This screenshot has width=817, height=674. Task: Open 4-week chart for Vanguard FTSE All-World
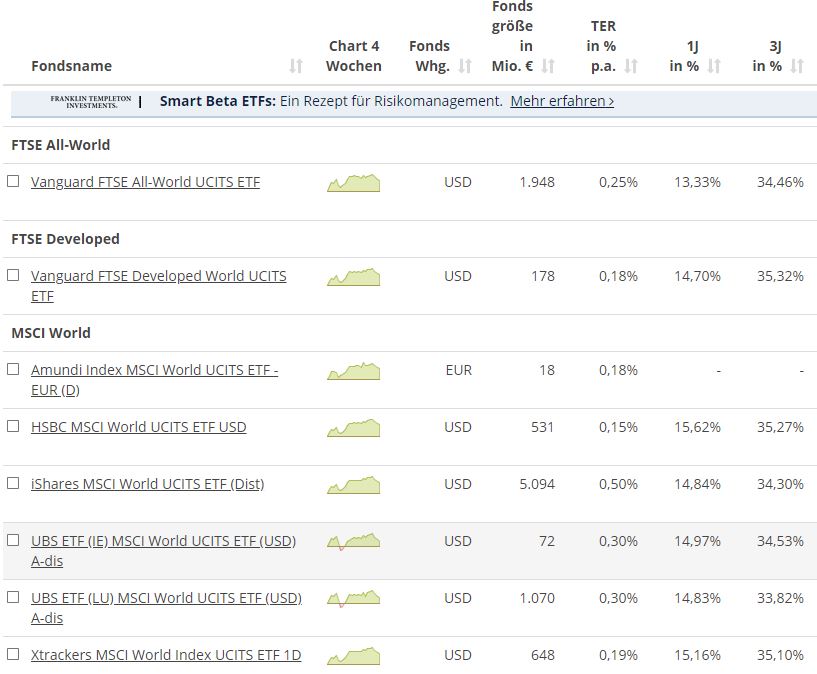pyautogui.click(x=353, y=183)
